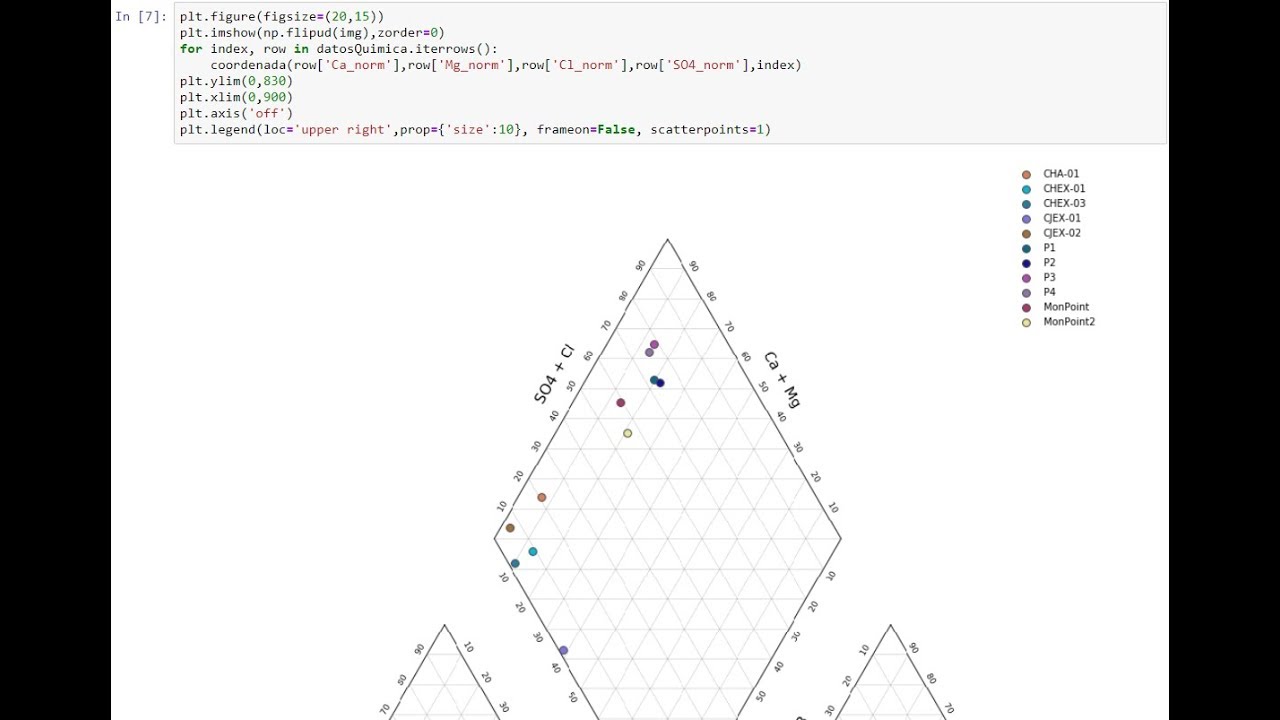Click the MonPoint legend label text

point(1066,307)
